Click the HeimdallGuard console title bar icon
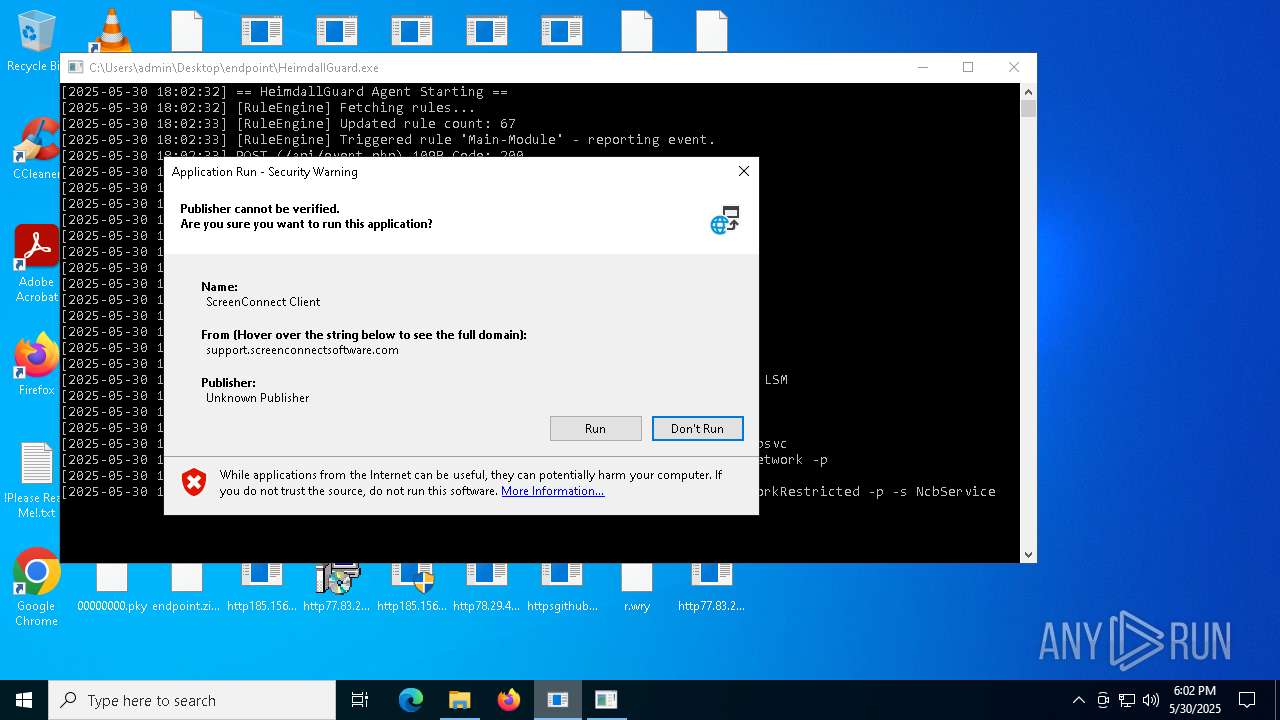This screenshot has height=720, width=1280. [75, 68]
